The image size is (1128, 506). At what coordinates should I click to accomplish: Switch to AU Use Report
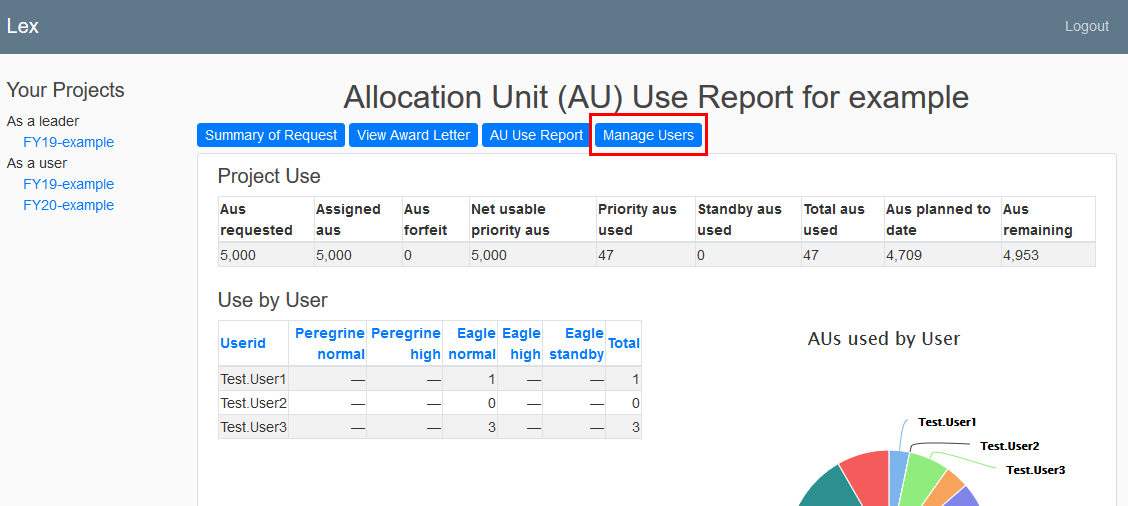tap(536, 135)
